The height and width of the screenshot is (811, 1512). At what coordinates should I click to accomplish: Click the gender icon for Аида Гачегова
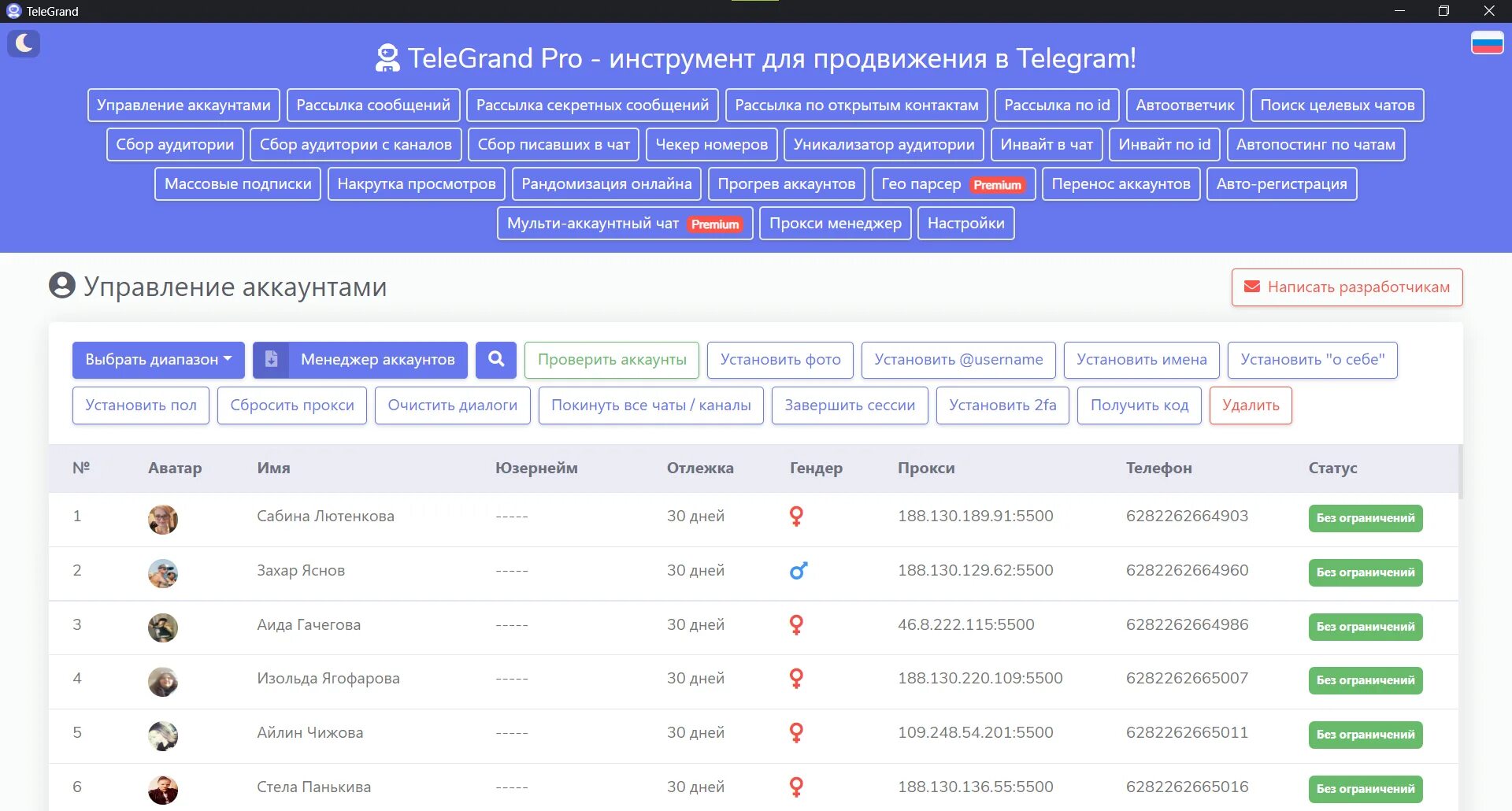(796, 625)
